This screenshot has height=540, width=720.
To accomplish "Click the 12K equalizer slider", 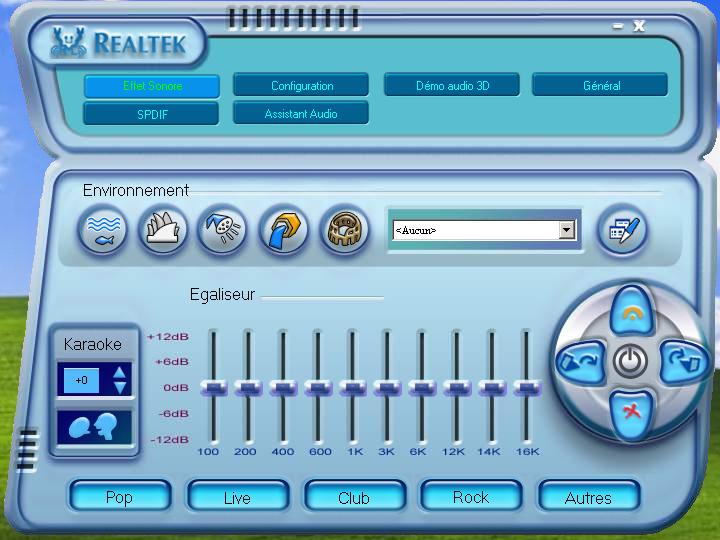I will click(456, 388).
